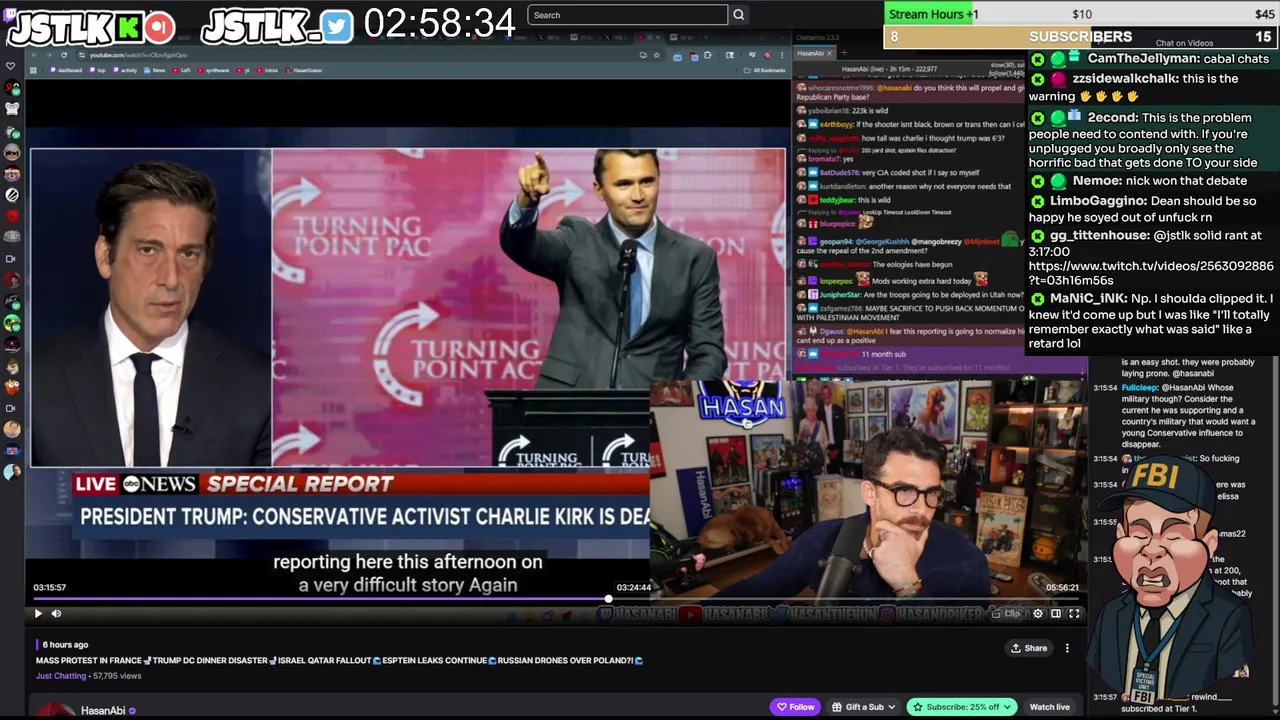Click red square channel avatar in sidebar
Image resolution: width=1280 pixels, height=720 pixels.
(11, 216)
